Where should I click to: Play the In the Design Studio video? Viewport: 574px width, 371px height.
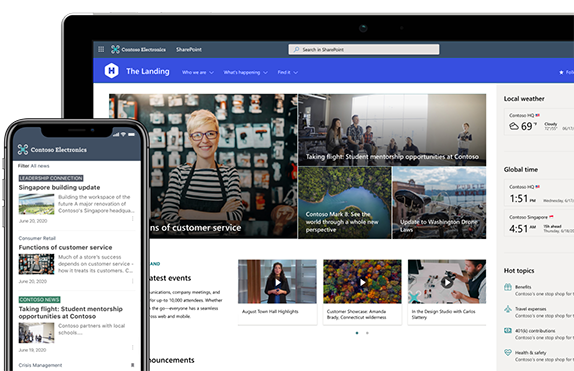446,282
